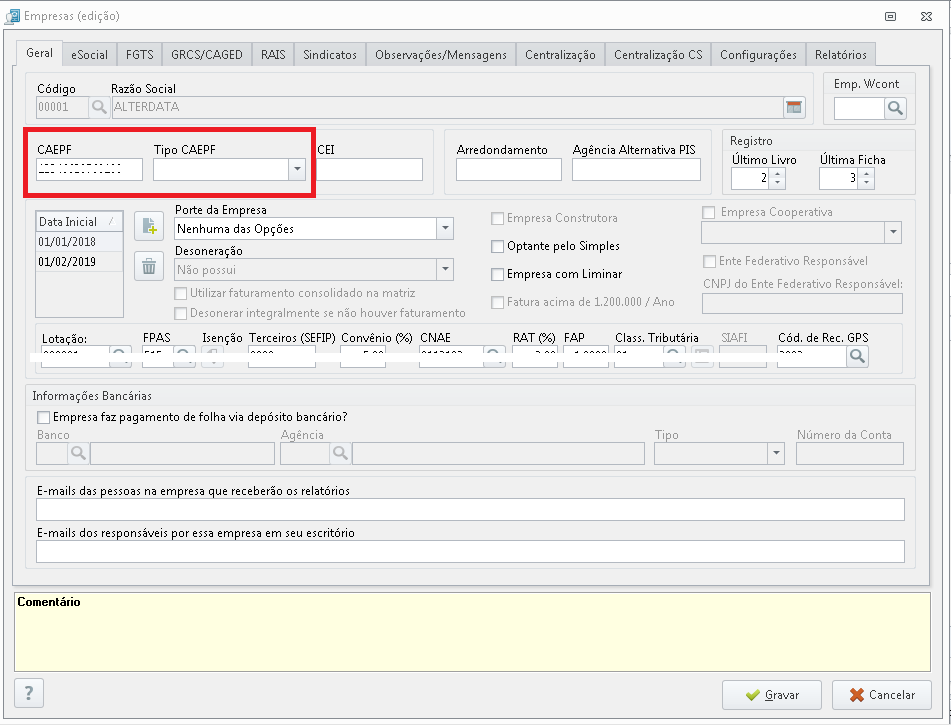The image size is (951, 726).
Task: Click the Código field showing 00001
Action: tap(62, 107)
